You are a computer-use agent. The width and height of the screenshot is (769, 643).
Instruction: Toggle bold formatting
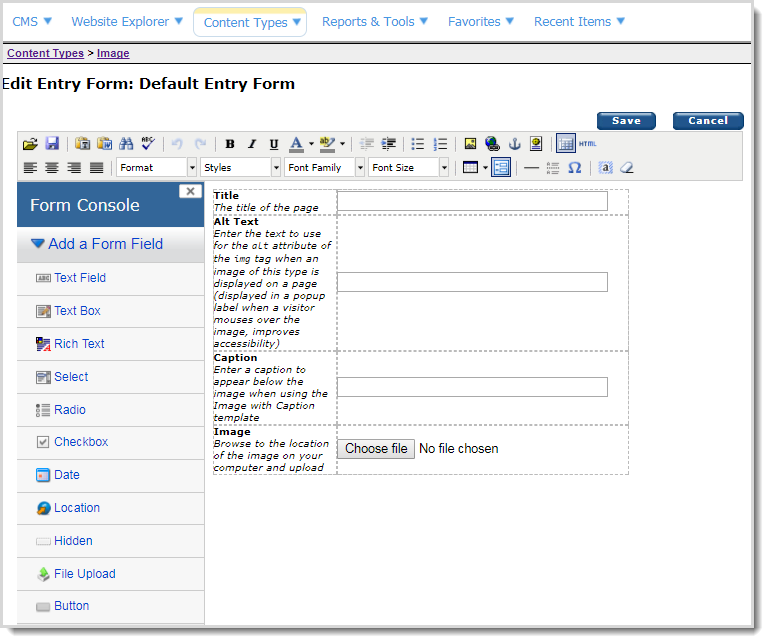tap(230, 145)
